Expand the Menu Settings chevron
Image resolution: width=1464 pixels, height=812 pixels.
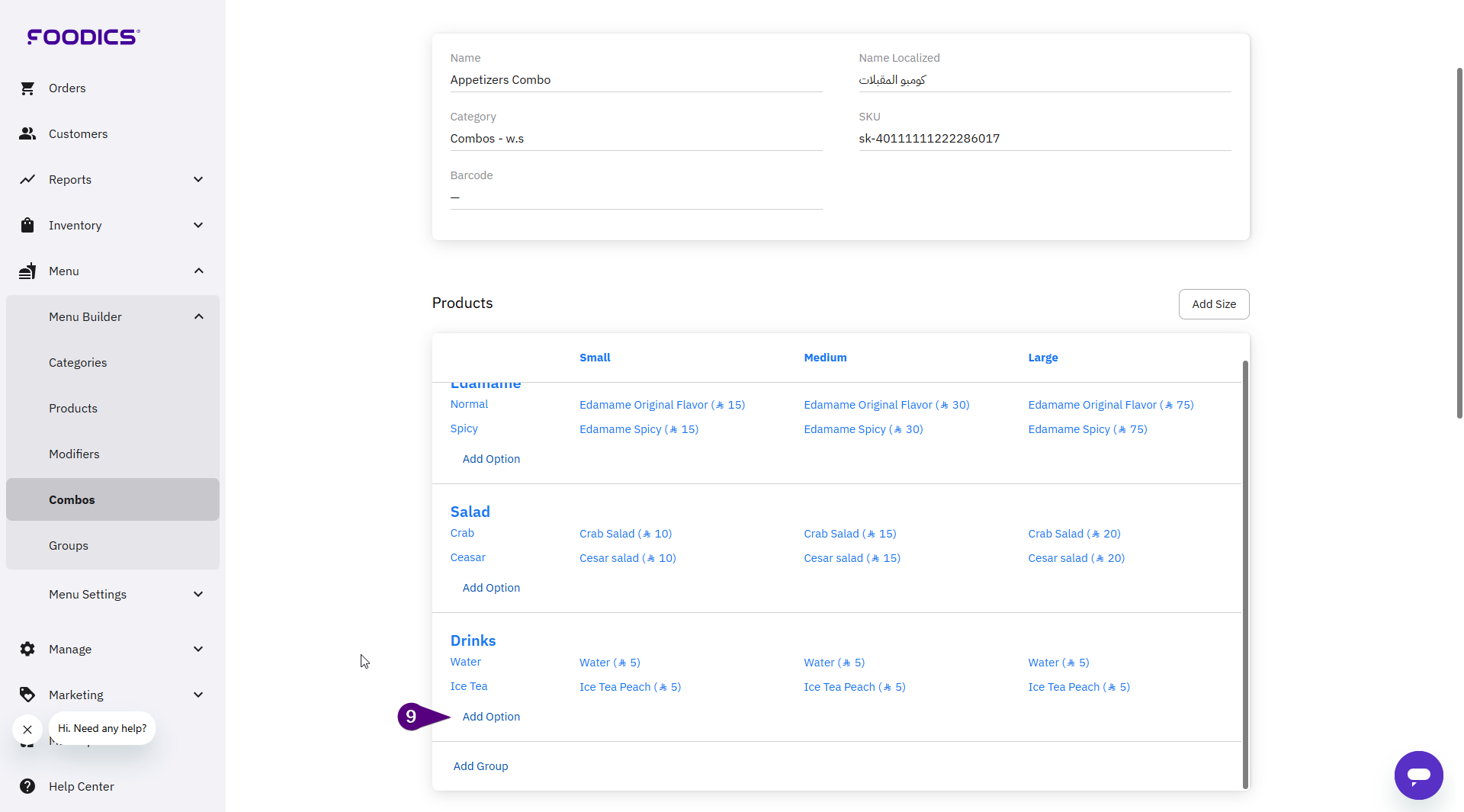click(198, 595)
